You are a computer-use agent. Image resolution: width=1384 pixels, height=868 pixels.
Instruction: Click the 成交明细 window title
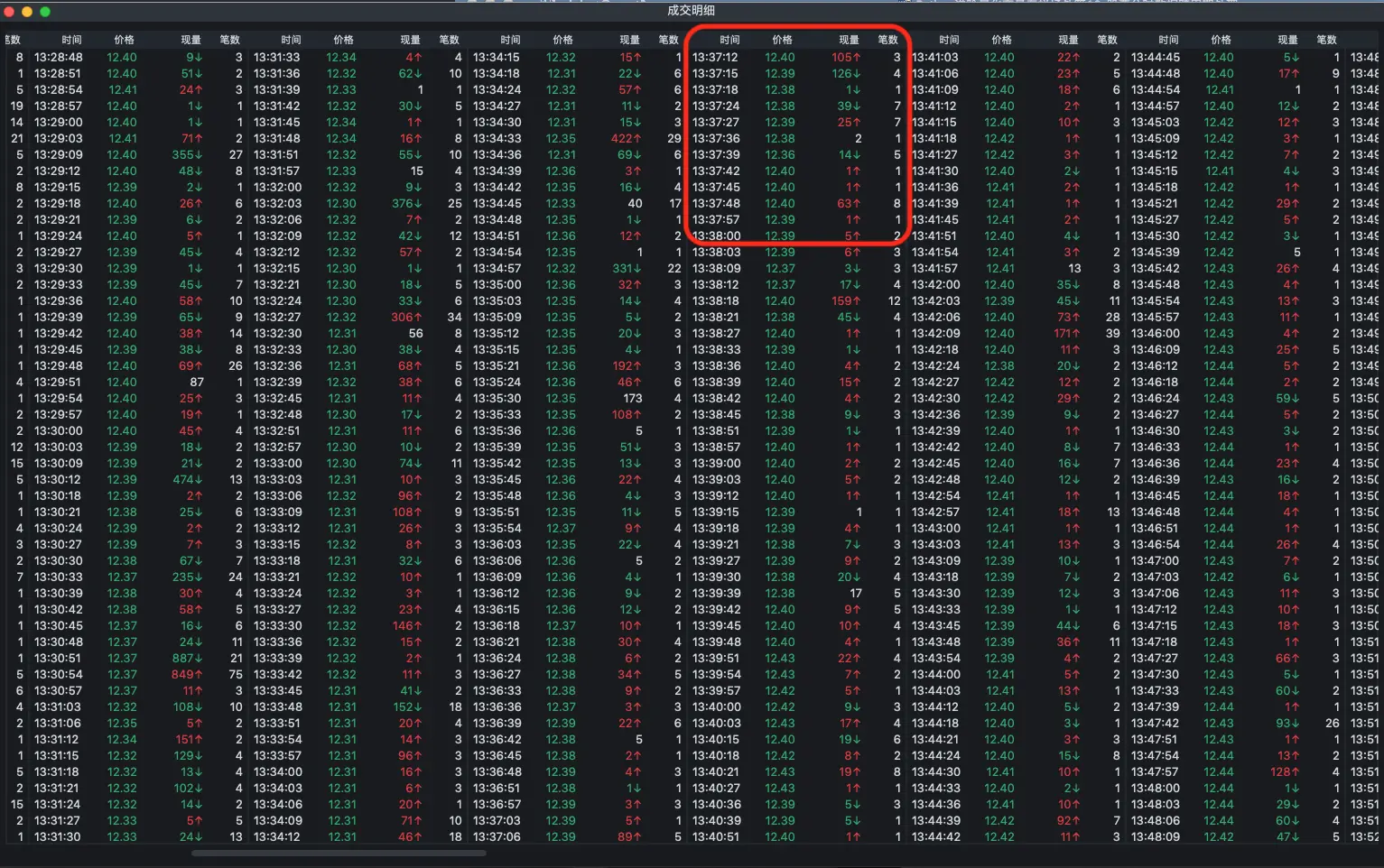pos(692,11)
